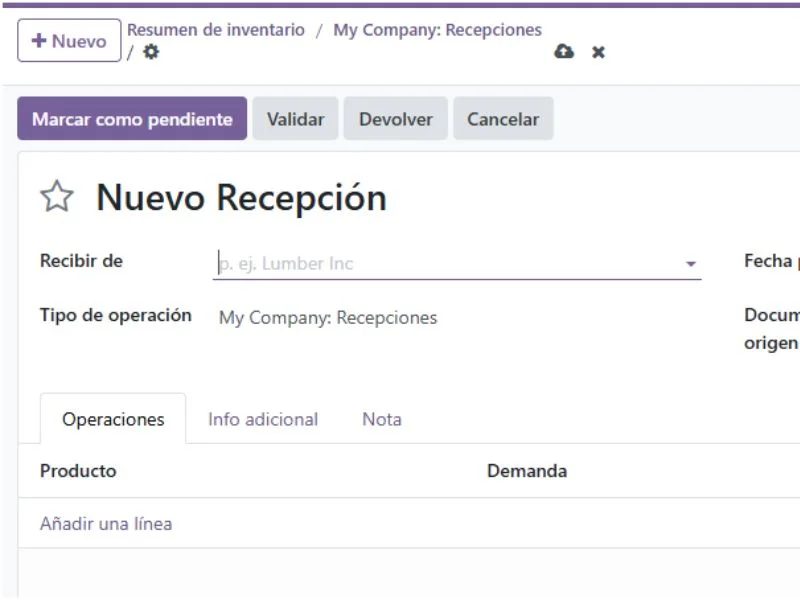The image size is (800, 600).
Task: Open the Nota tab
Action: (381, 419)
